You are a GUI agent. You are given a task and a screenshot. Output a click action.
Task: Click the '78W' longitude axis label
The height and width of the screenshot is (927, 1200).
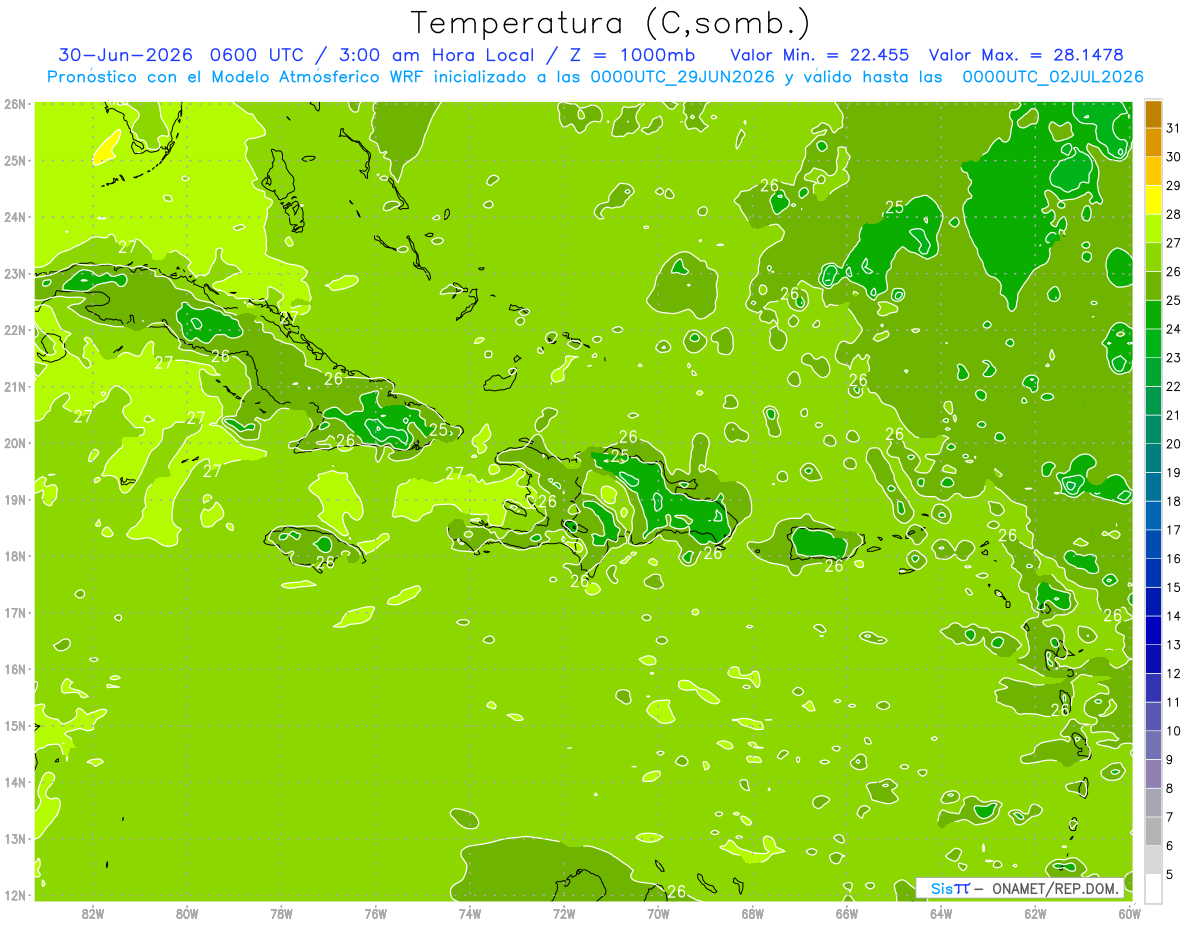281,913
